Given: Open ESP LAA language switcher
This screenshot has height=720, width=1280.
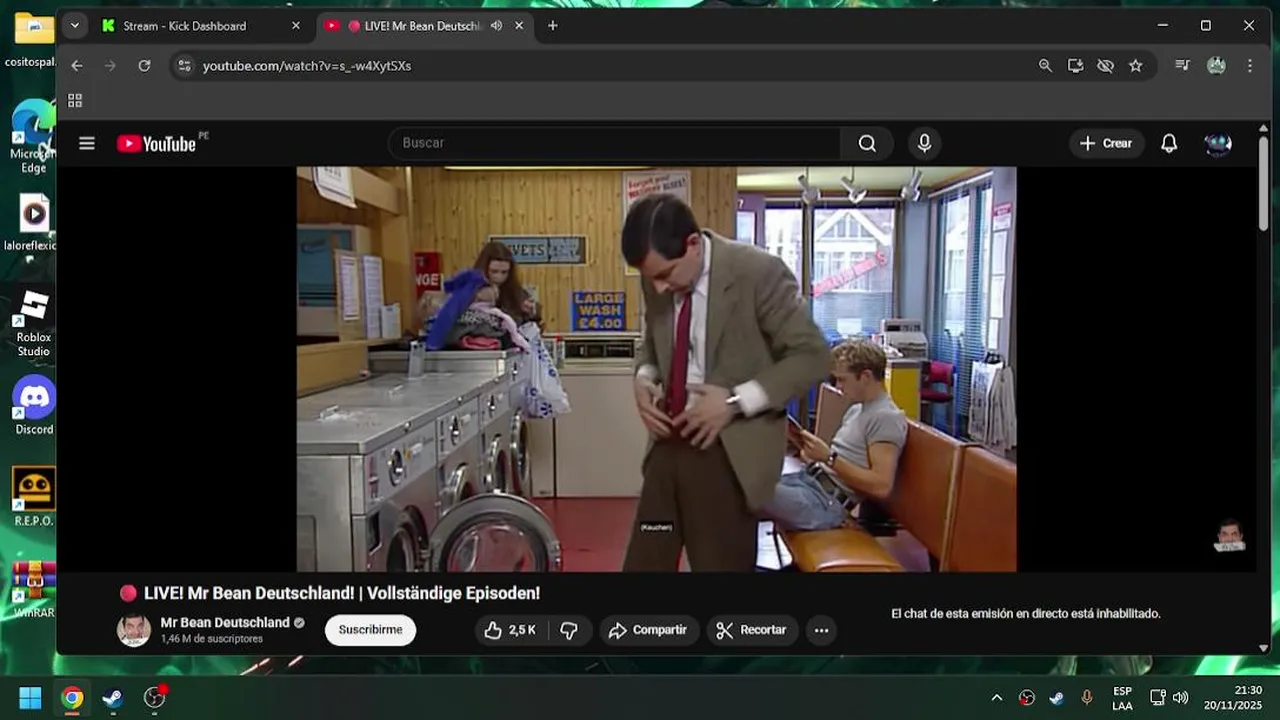Looking at the screenshot, I should (1122, 698).
